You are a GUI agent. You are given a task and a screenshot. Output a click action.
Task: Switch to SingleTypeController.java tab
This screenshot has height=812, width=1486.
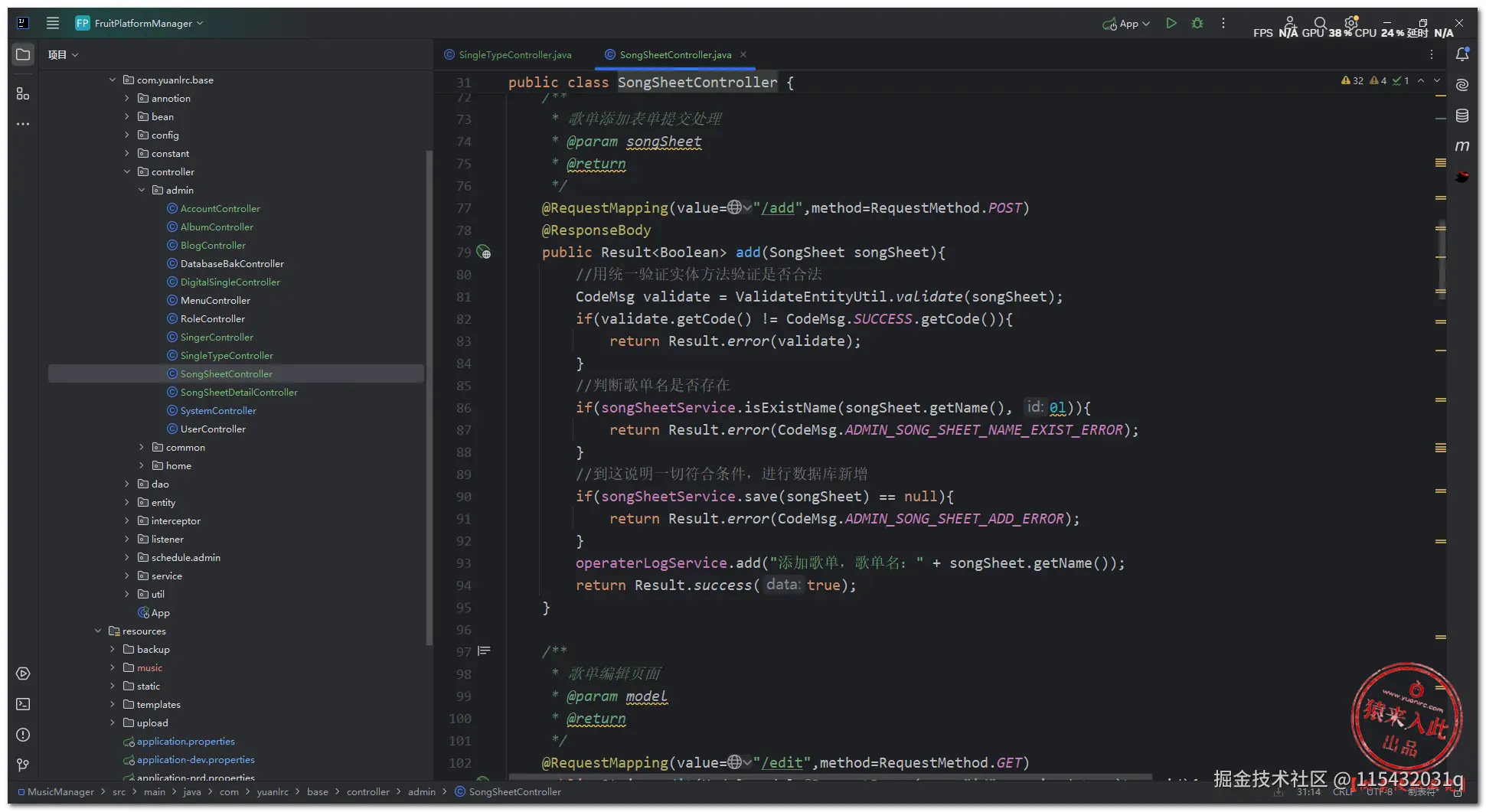click(508, 54)
